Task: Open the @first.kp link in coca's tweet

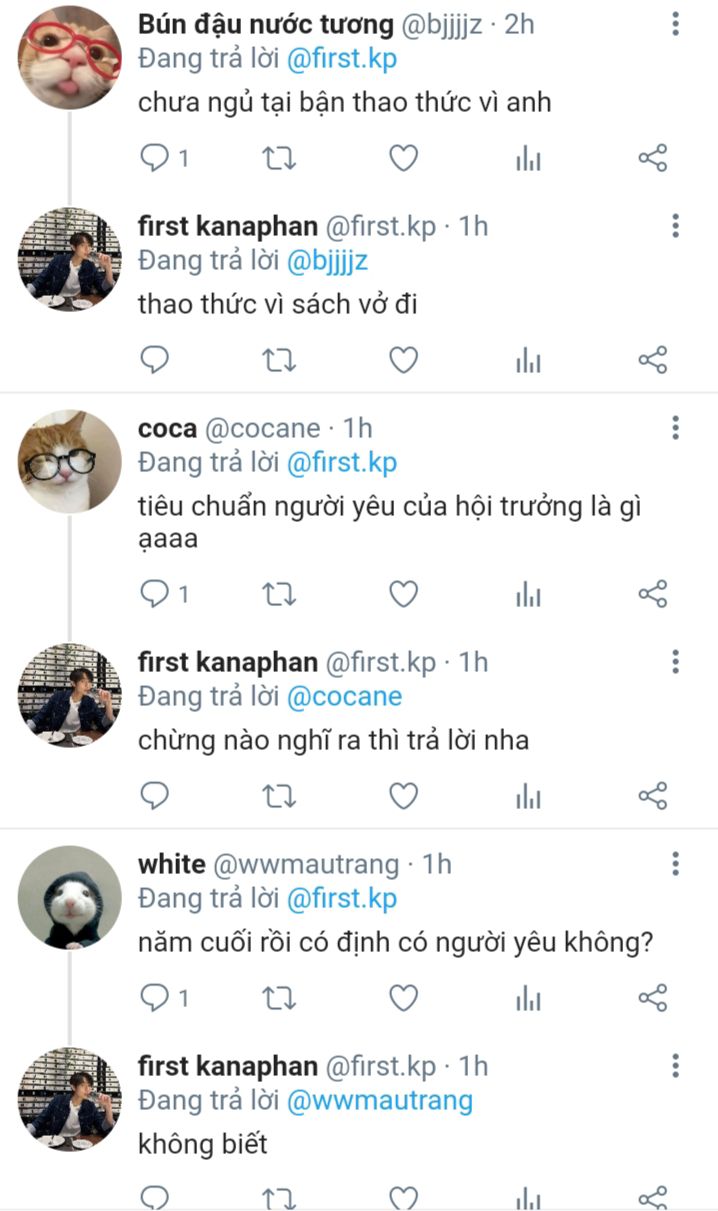Action: (x=342, y=463)
